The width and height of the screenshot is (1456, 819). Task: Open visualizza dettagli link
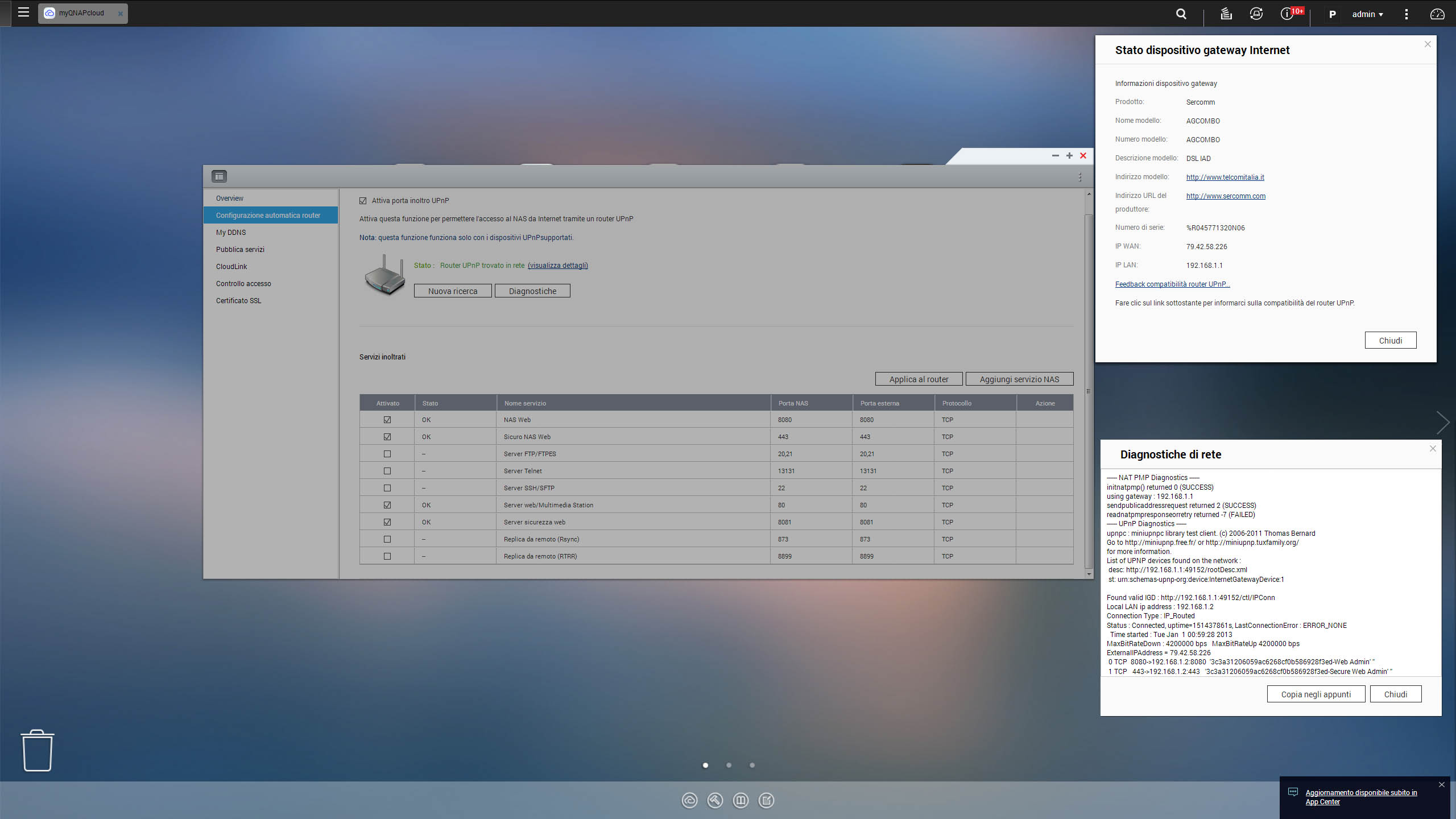tap(557, 266)
